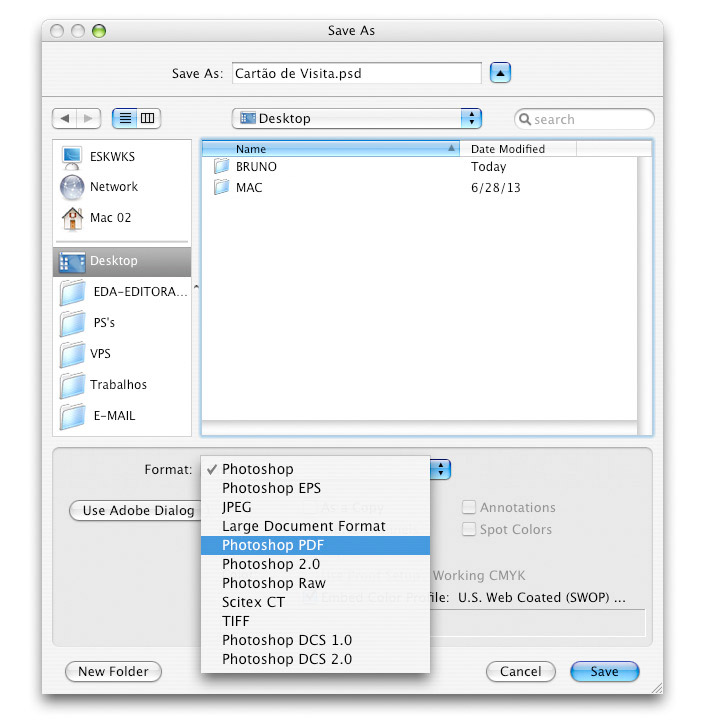Click the MAC folder name text
710x728 pixels.
point(249,188)
